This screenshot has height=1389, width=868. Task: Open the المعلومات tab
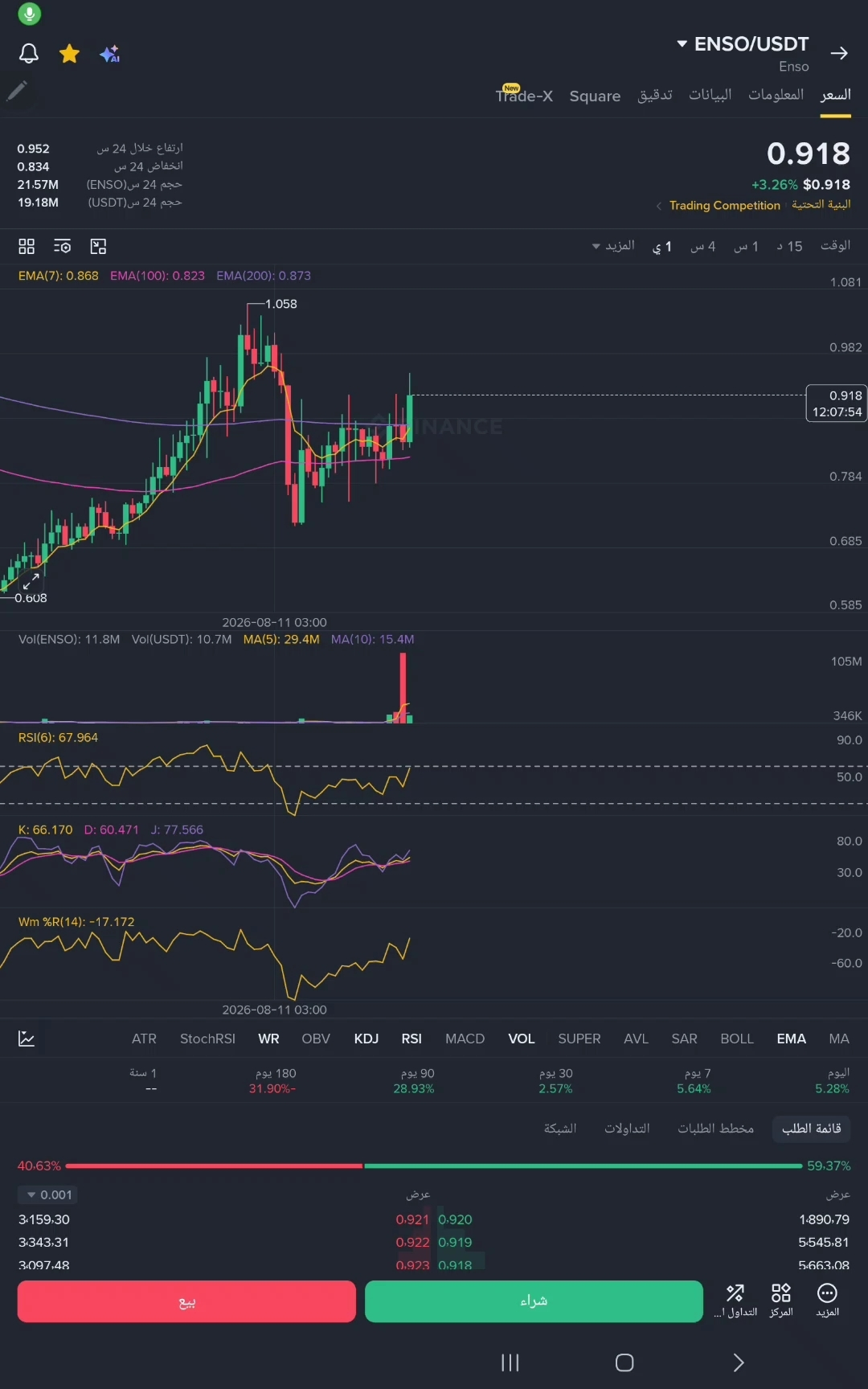[776, 95]
